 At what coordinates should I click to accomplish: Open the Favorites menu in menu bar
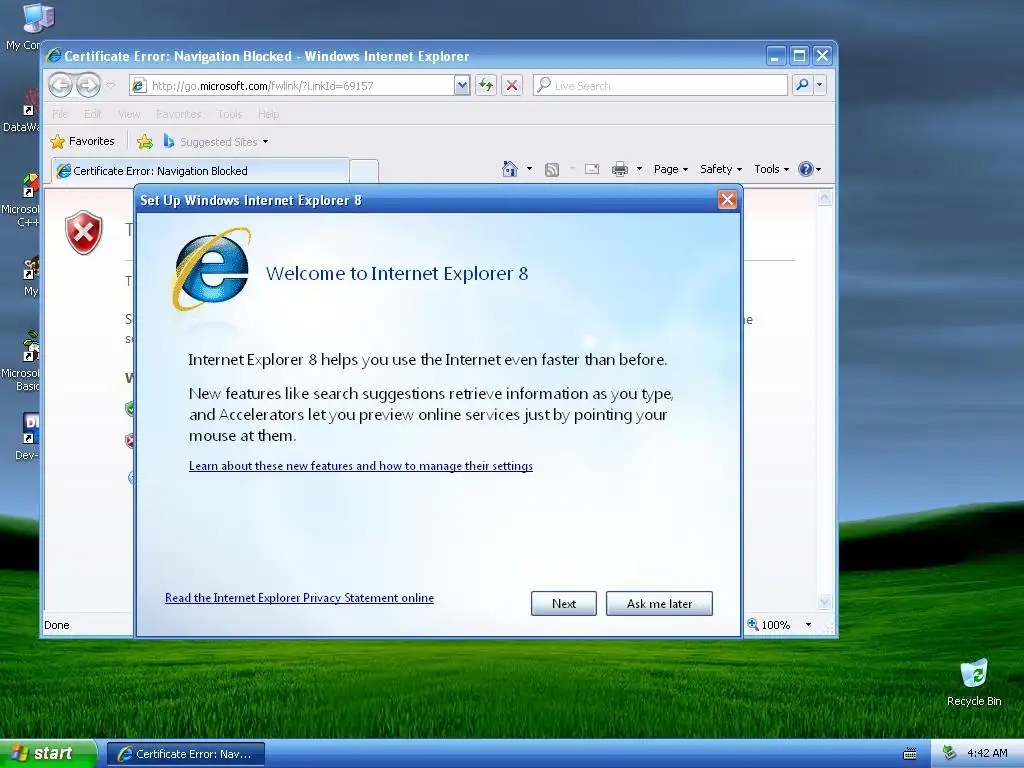(178, 114)
